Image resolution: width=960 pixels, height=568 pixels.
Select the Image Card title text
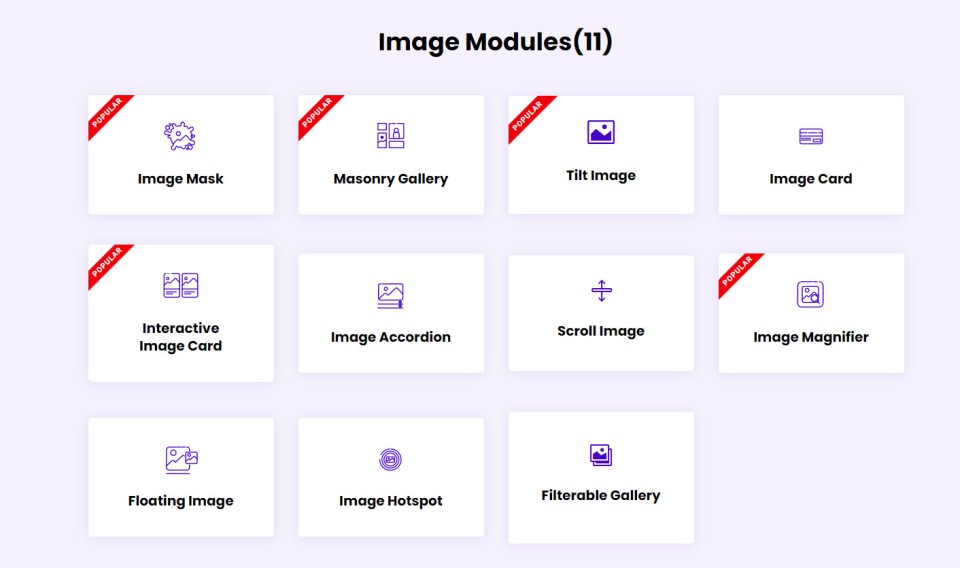811,179
